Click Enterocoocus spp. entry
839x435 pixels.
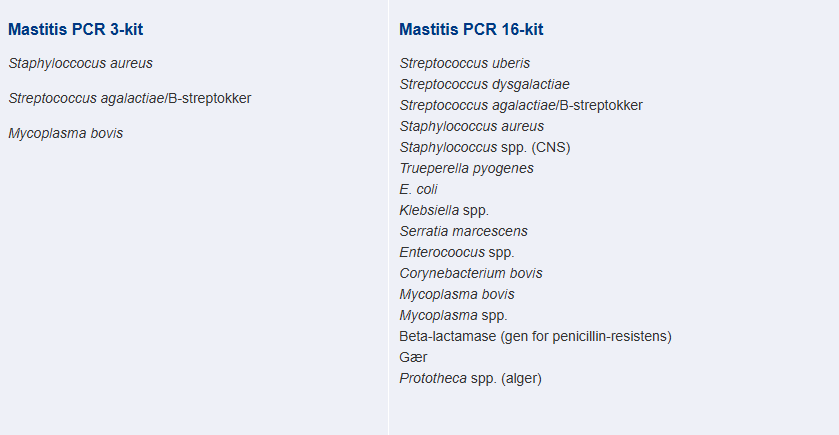point(456,252)
